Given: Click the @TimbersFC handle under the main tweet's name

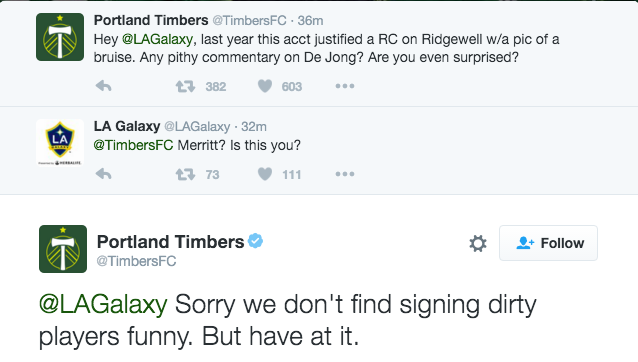Looking at the screenshot, I should [136, 261].
